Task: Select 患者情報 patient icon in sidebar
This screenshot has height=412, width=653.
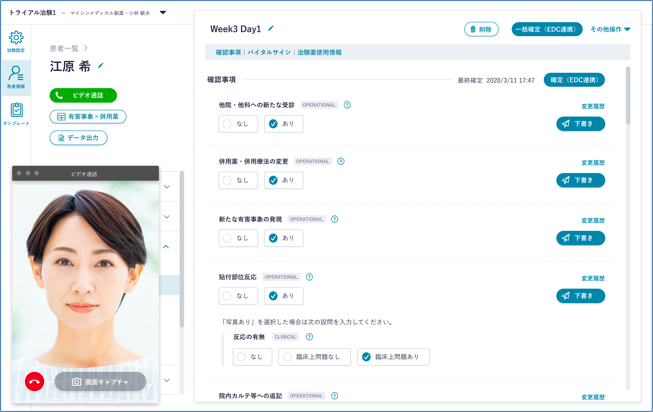Action: pos(16,76)
